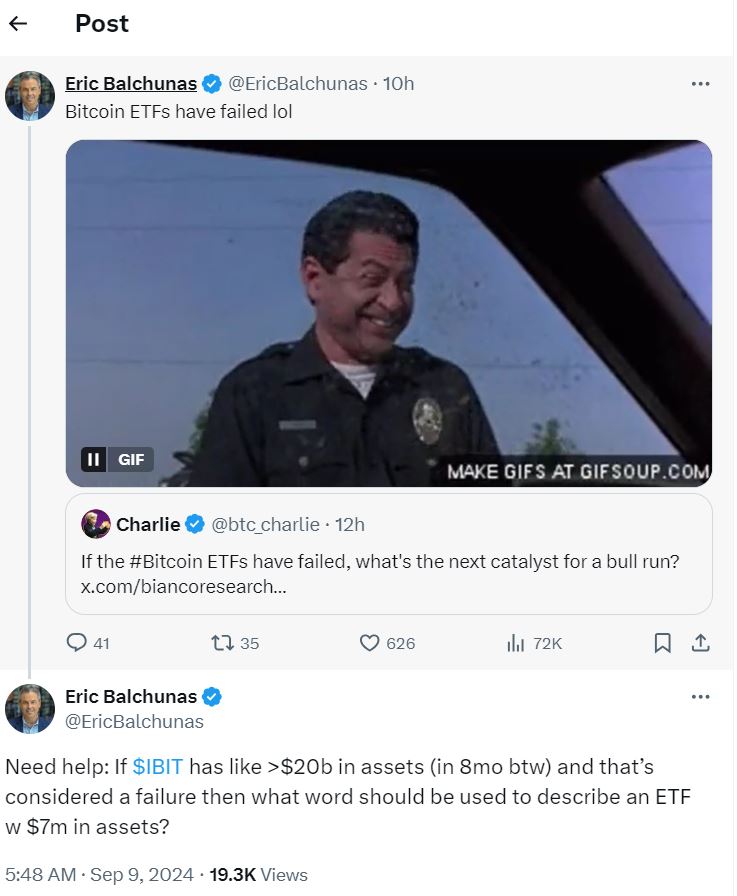Click @EricBalchunas handle in first post
Image resolution: width=737 pixels, height=896 pixels.
click(x=298, y=84)
